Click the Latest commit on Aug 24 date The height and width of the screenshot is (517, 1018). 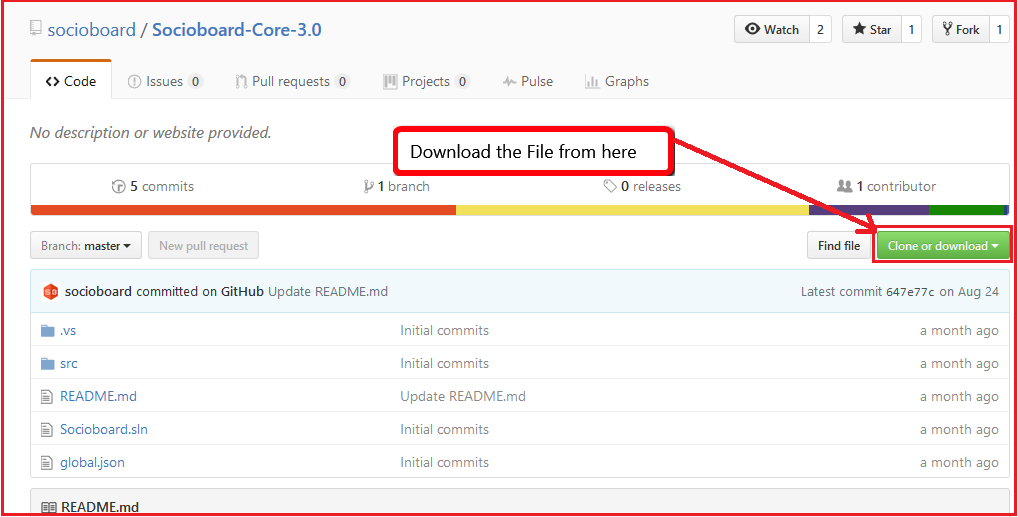pyautogui.click(x=969, y=292)
